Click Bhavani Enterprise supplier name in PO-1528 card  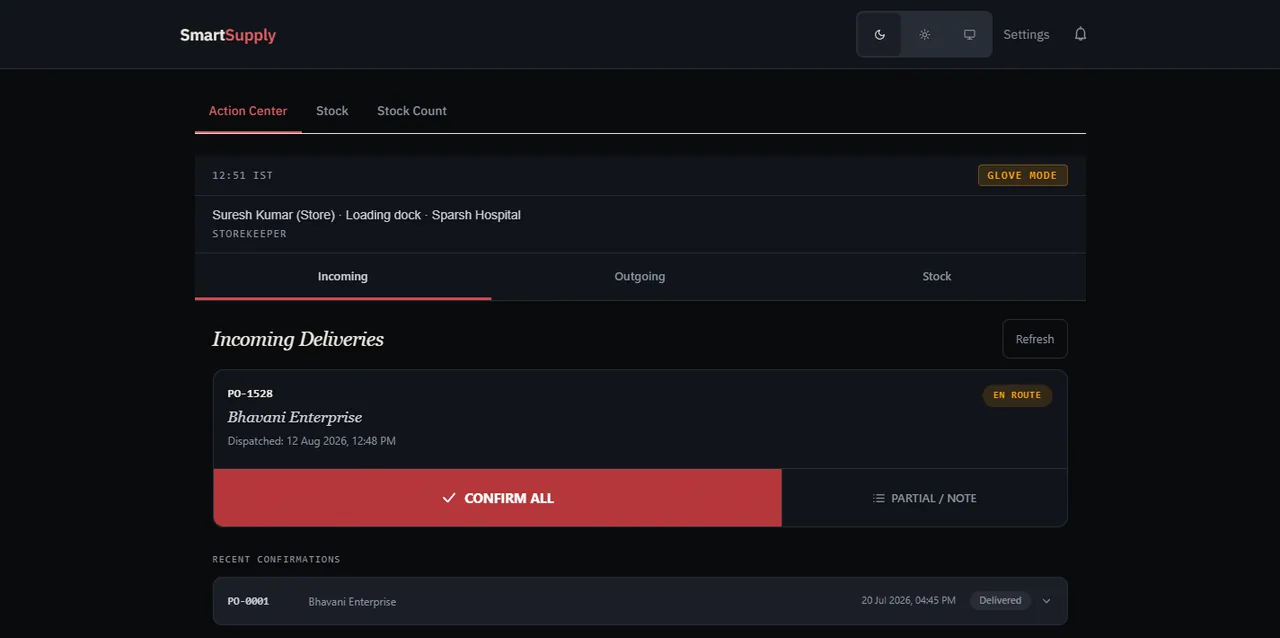click(x=295, y=417)
